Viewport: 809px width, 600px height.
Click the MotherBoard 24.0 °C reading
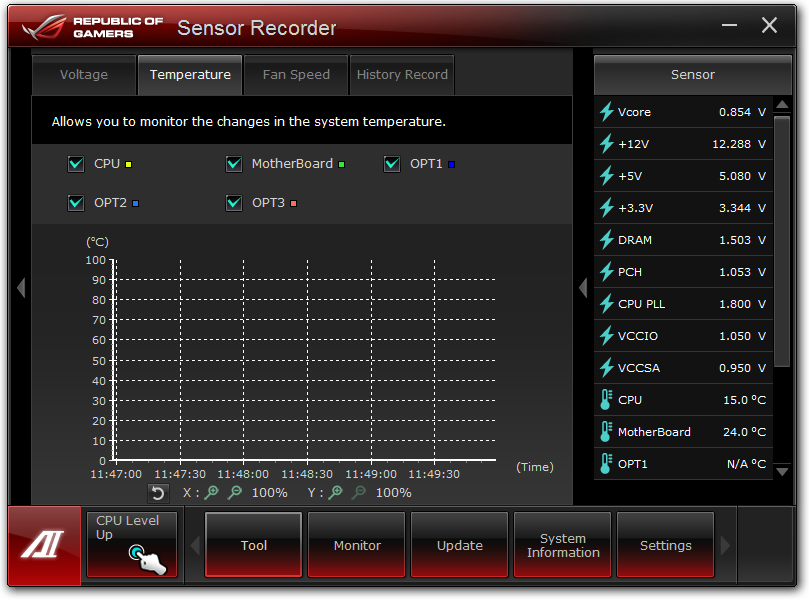744,432
